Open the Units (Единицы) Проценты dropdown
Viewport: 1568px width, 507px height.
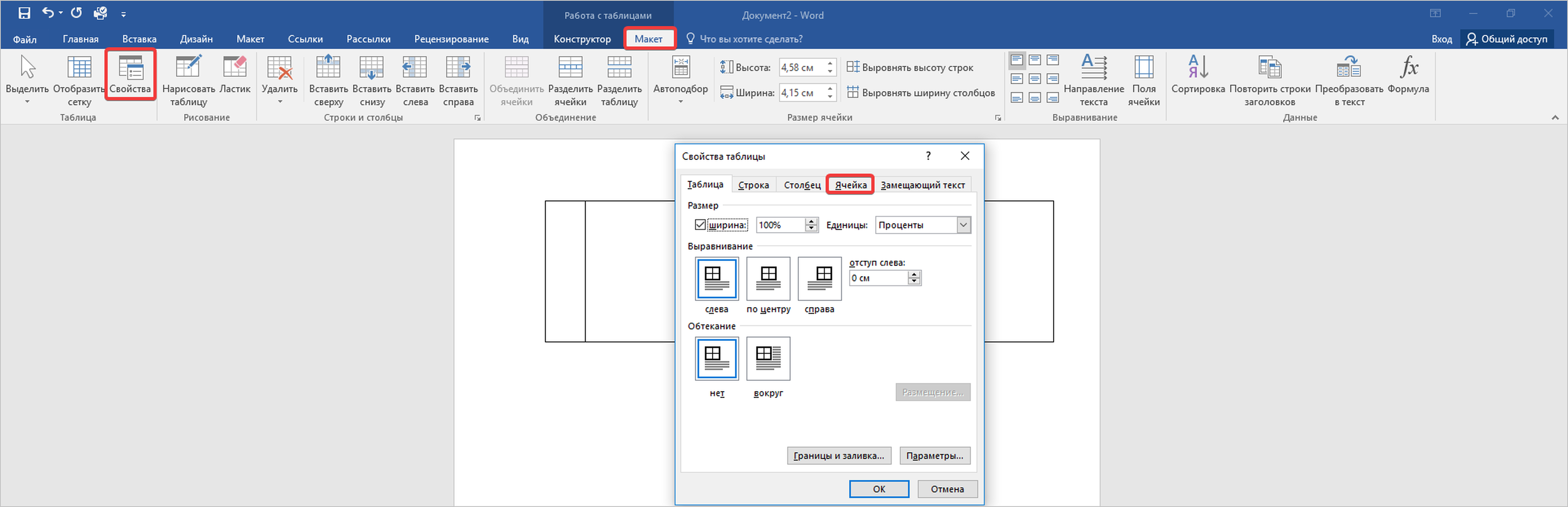tap(963, 225)
